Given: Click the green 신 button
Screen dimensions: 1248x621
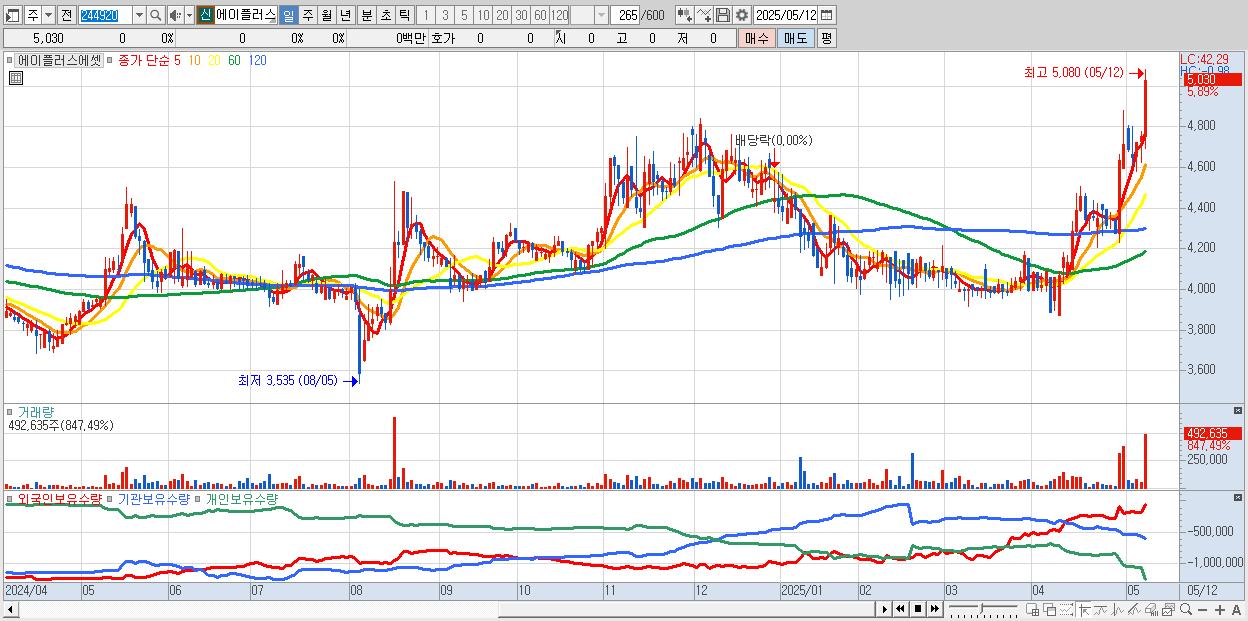Looking at the screenshot, I should [x=204, y=15].
